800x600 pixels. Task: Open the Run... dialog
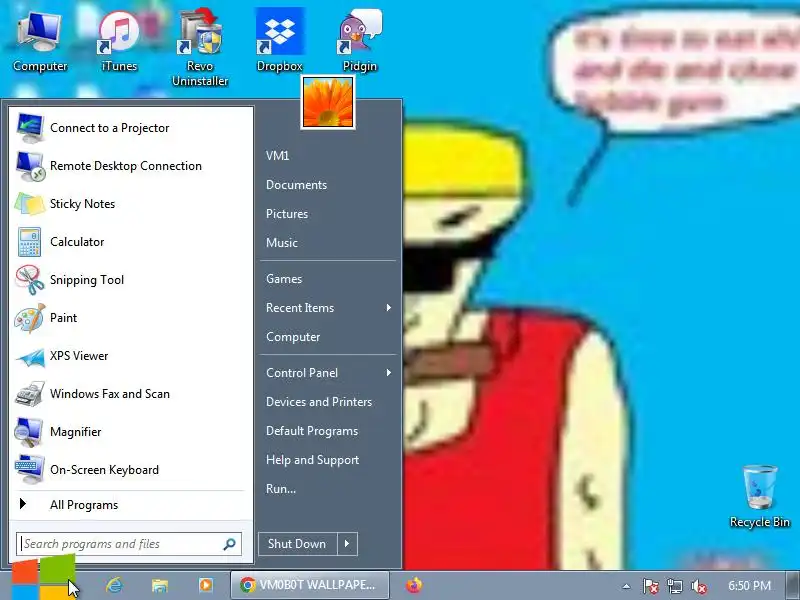point(281,489)
